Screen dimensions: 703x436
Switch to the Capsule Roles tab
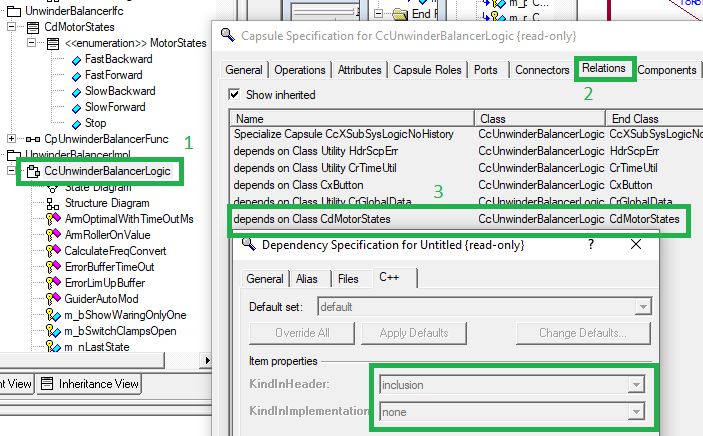click(x=427, y=70)
